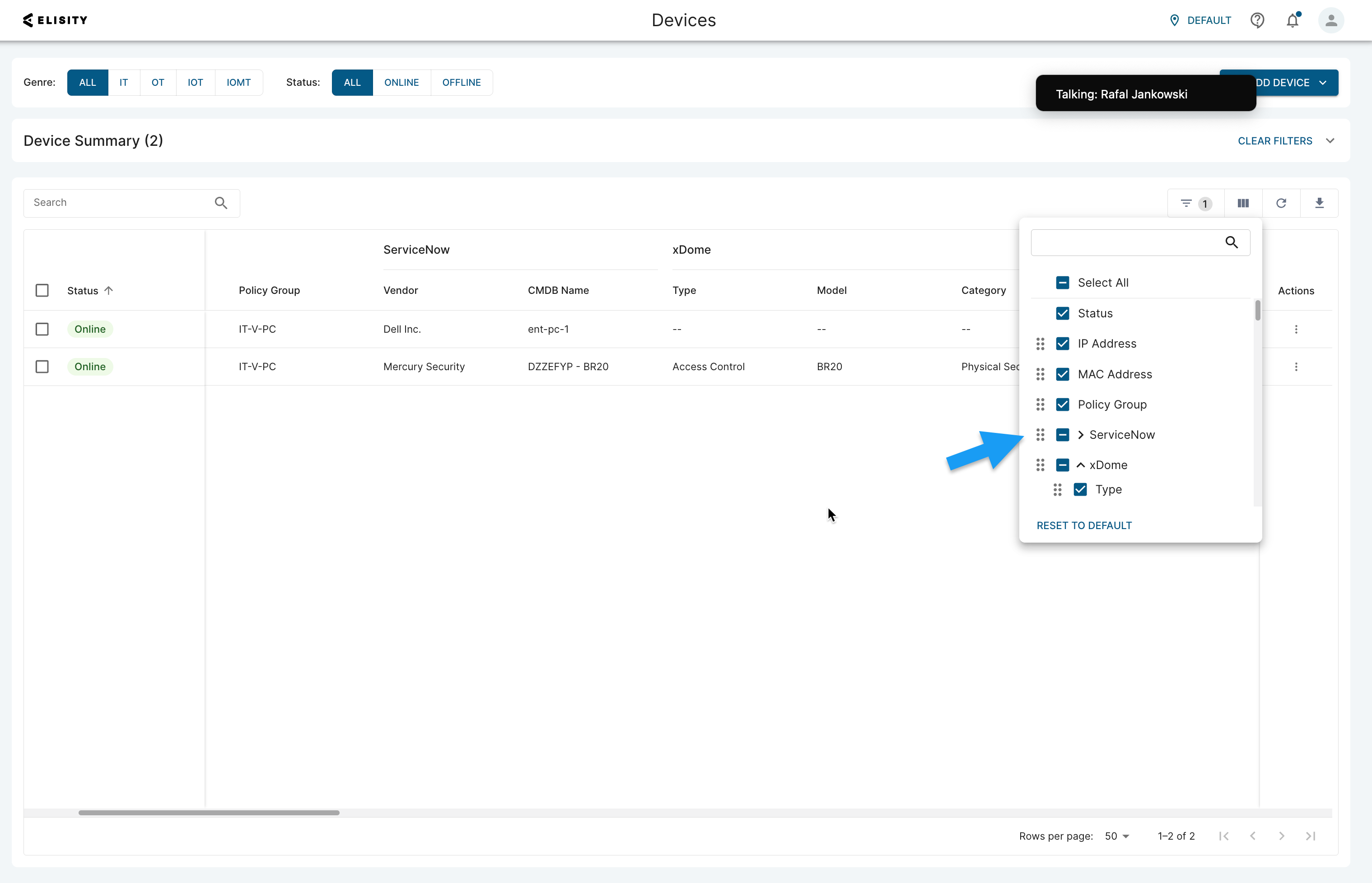Open the Rows per page dropdown
Viewport: 1372px width, 883px height.
click(1116, 836)
